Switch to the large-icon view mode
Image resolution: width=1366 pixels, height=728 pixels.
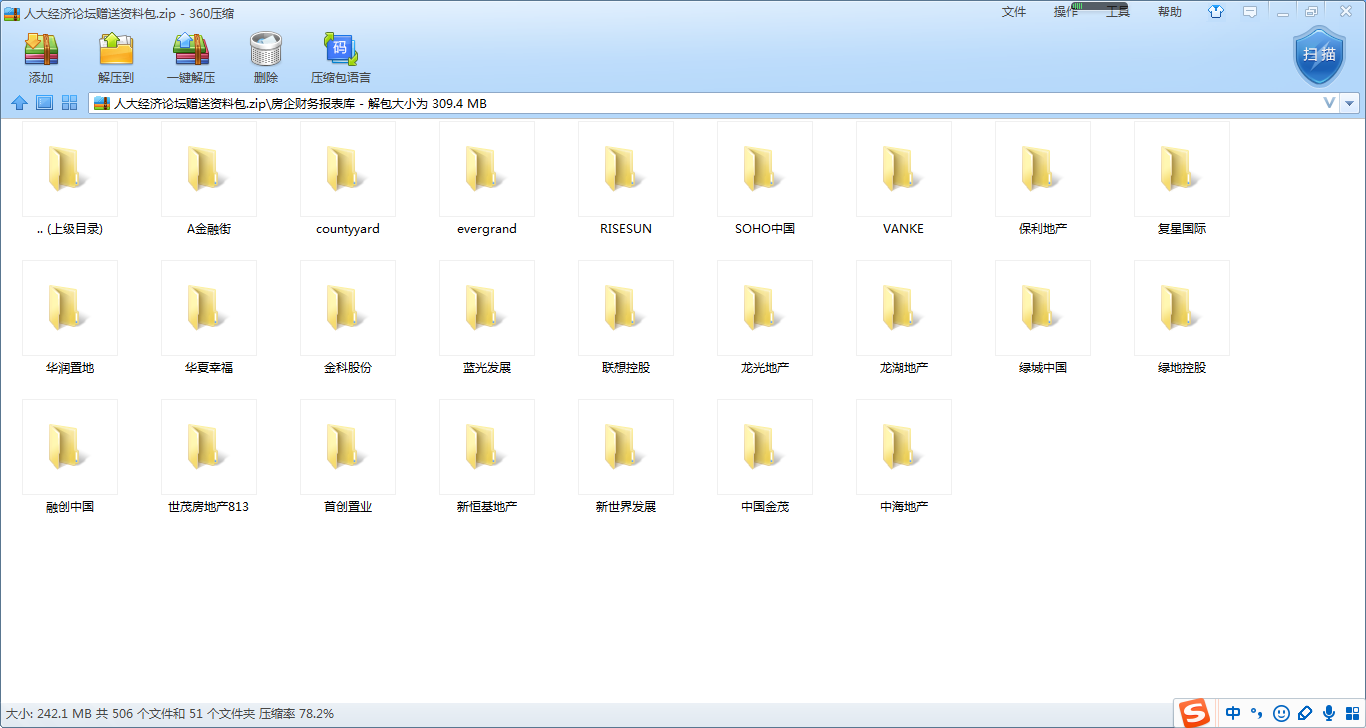[44, 103]
